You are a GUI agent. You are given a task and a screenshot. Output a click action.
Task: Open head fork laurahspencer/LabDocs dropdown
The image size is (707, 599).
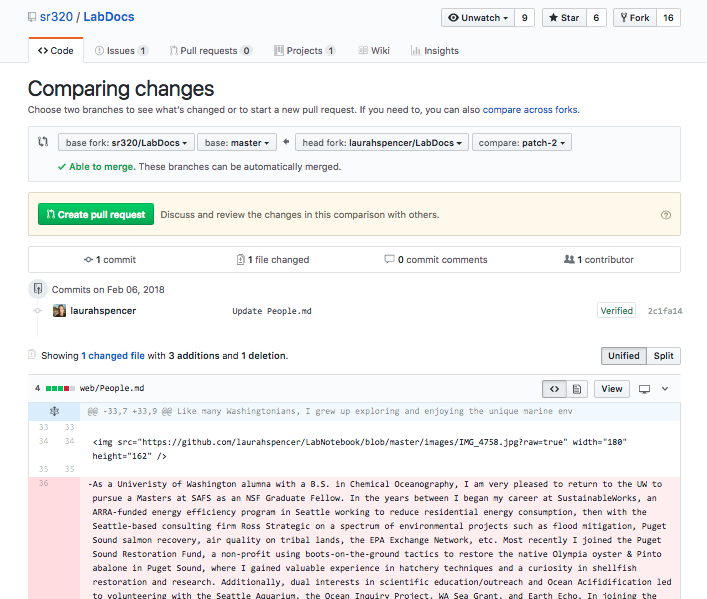click(x=382, y=142)
